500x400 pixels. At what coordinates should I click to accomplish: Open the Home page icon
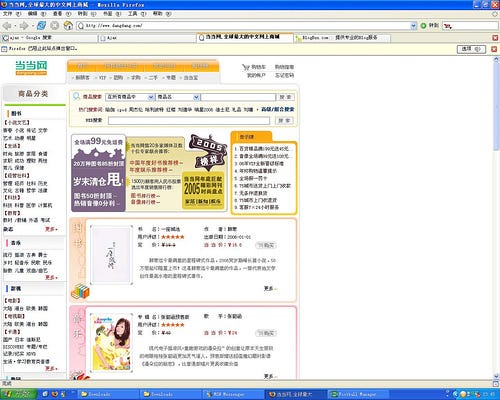pos(68,25)
